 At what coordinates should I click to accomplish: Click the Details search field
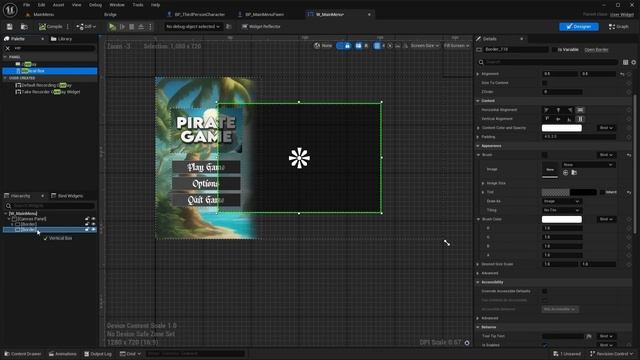pos(548,62)
